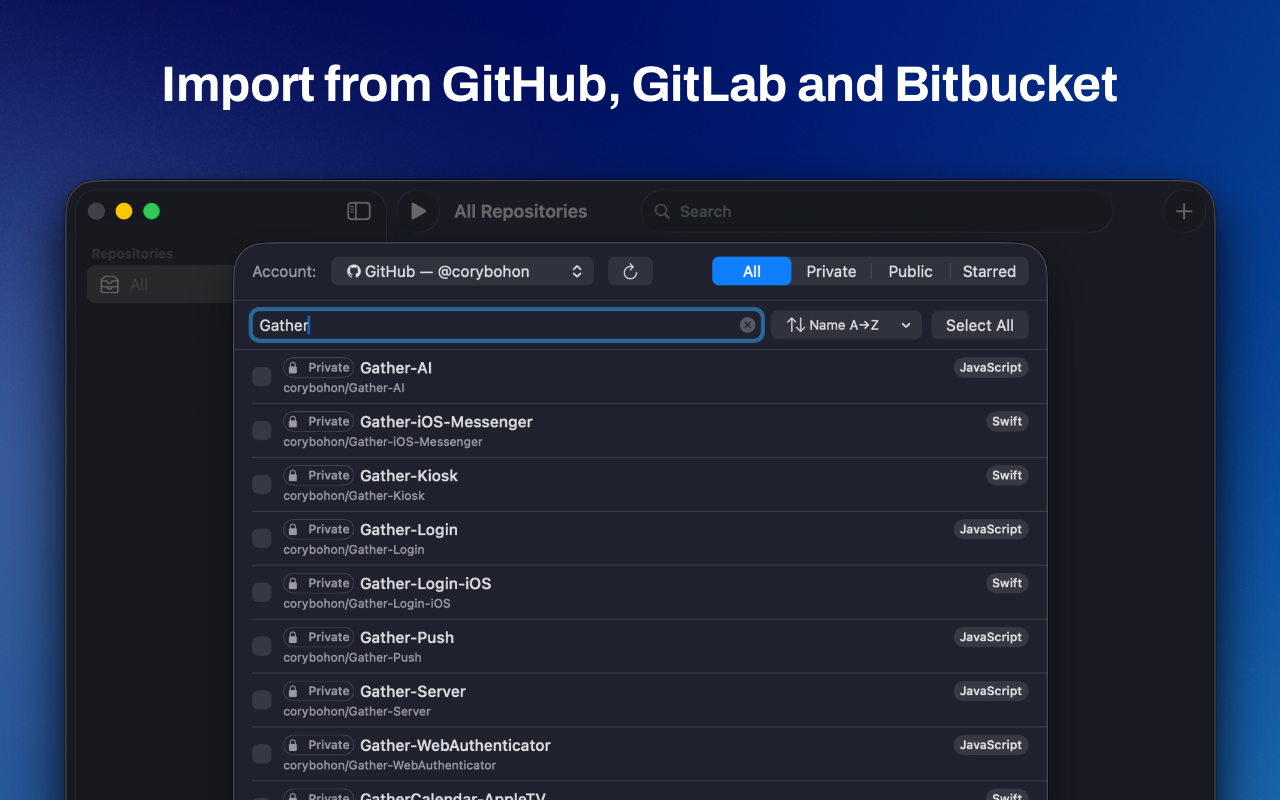
Task: Tick the Gather-Login checkbox
Action: point(262,539)
